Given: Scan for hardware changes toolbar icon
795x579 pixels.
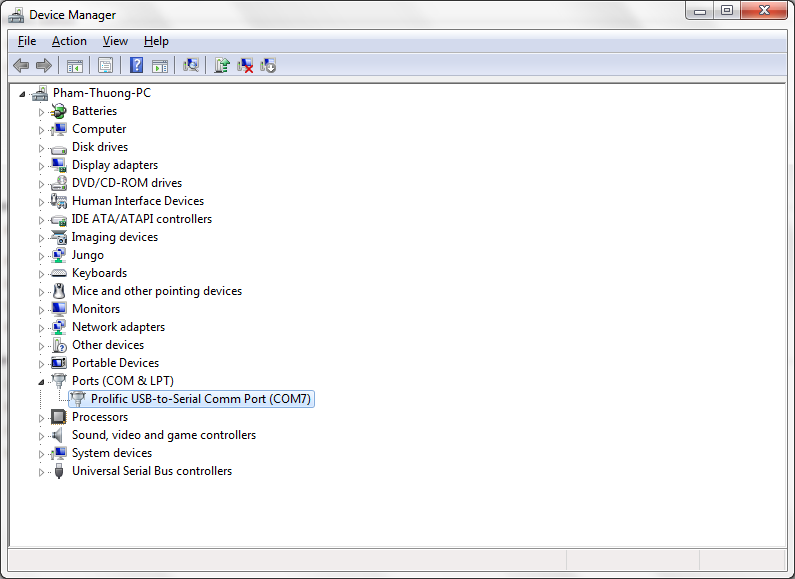Looking at the screenshot, I should pyautogui.click(x=191, y=65).
